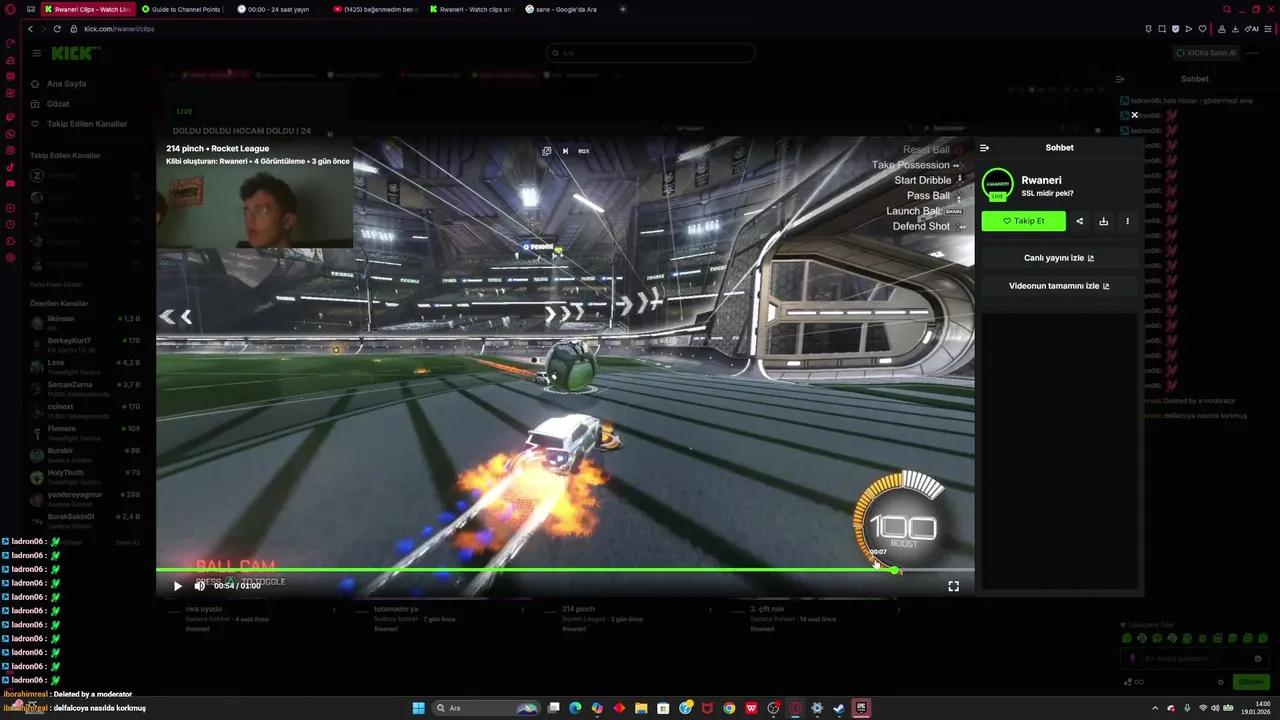The height and width of the screenshot is (720, 1280).
Task: Open BurakSakinOl recommended channel
Action: pyautogui.click(x=85, y=520)
